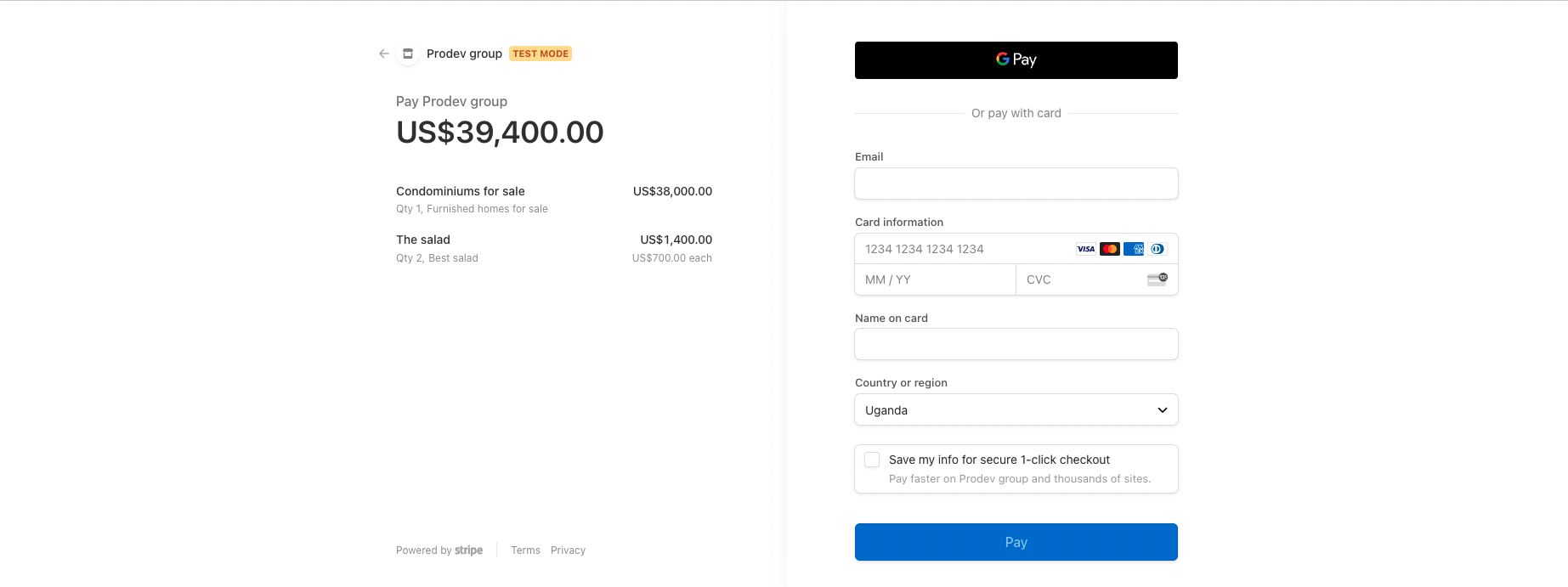Click the Name on card field
Viewport: 1568px width, 587px height.
pos(1016,343)
